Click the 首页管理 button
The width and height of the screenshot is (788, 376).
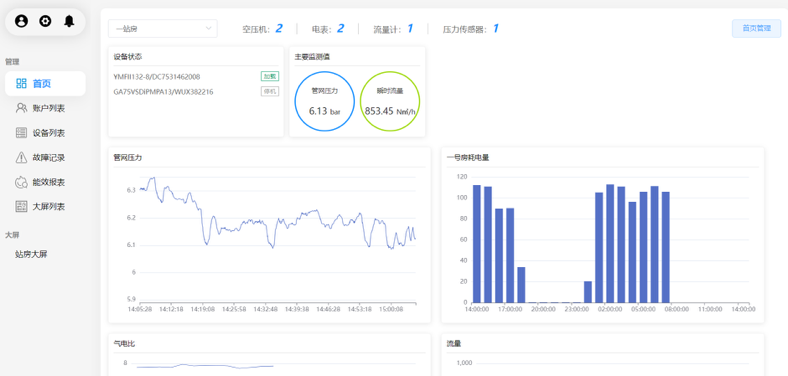756,29
